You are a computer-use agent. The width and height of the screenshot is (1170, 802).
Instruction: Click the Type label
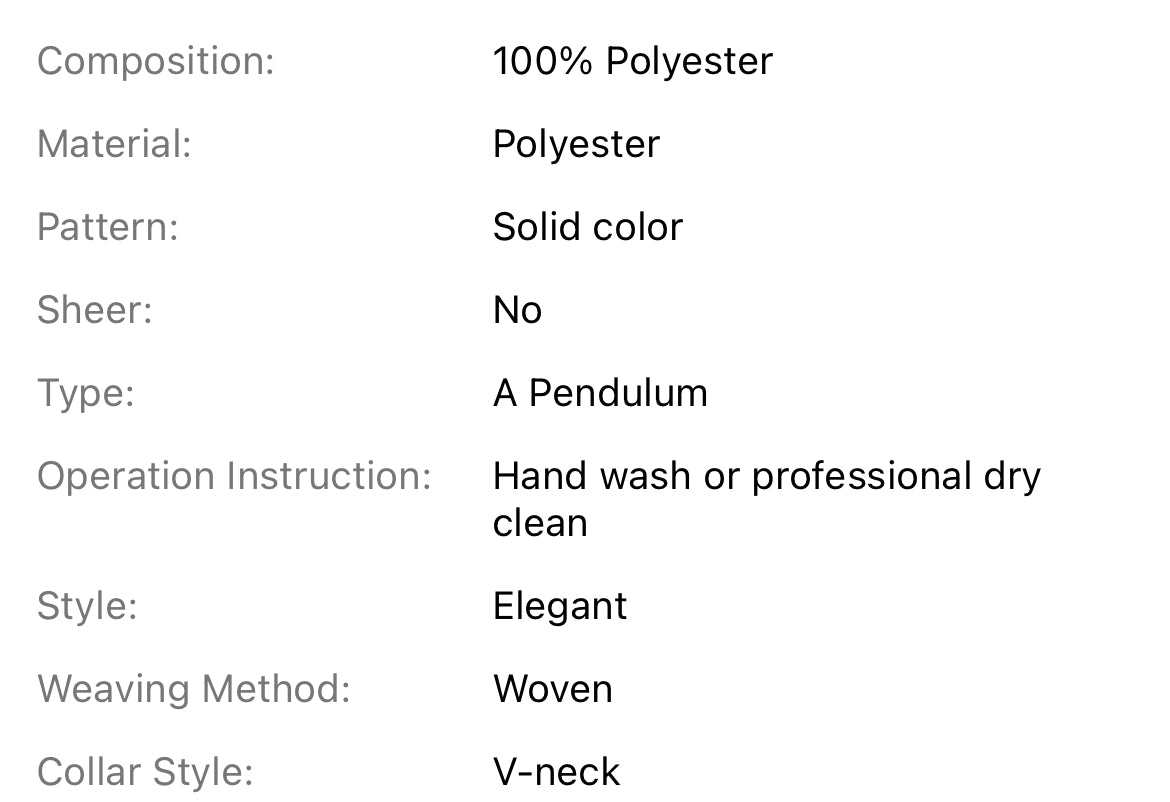point(85,393)
